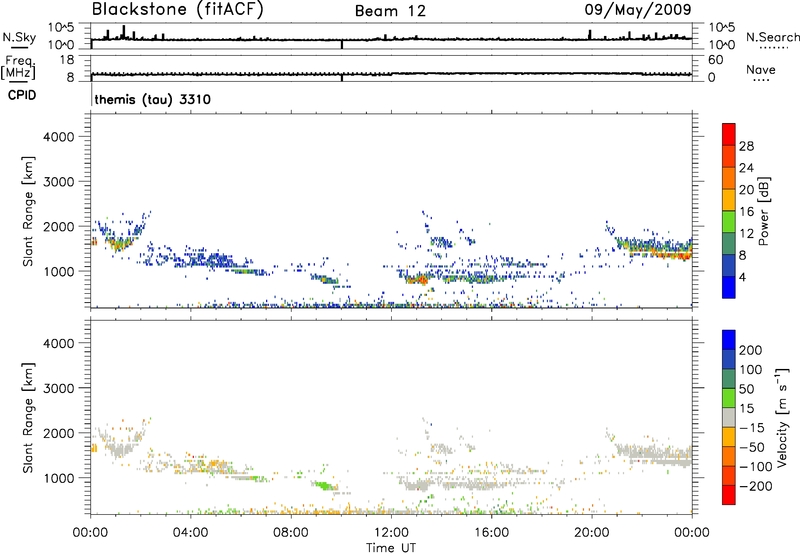
Task: Click the green velocity patch near 09:00 at 800 km
Action: pyautogui.click(x=323, y=485)
